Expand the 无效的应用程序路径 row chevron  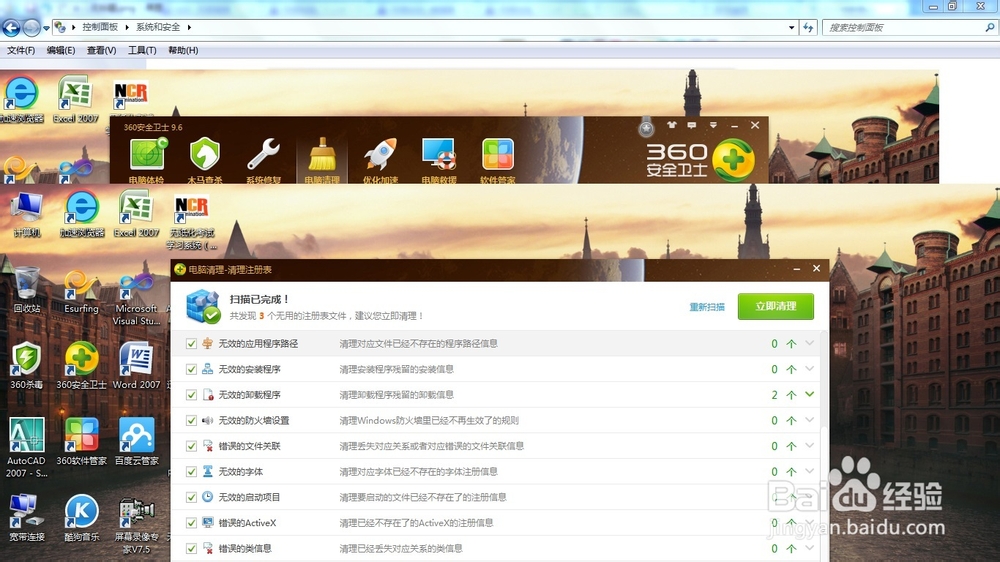point(809,343)
